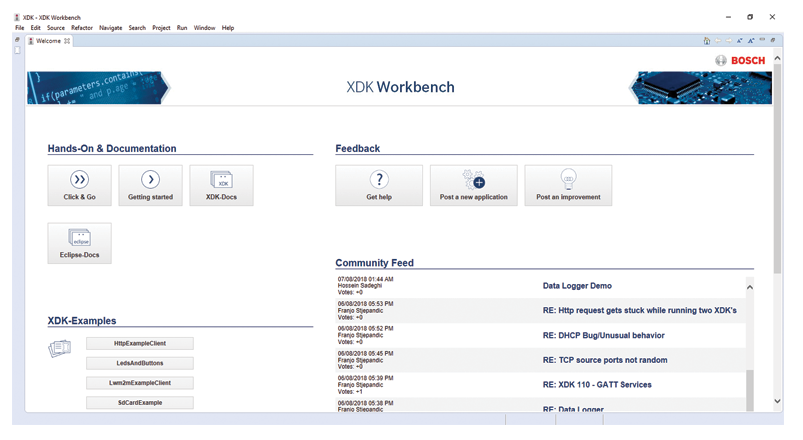This screenshot has height=440, width=803.
Task: Open the Eclipse-Docs tile
Action: [x=79, y=243]
